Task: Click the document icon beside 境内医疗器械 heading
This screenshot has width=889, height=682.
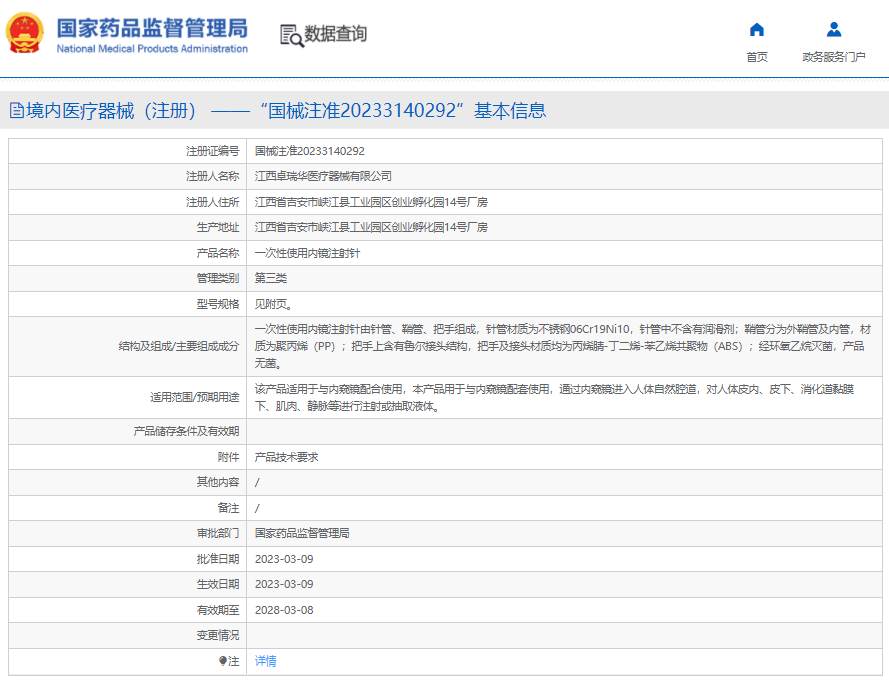Action: [x=17, y=111]
